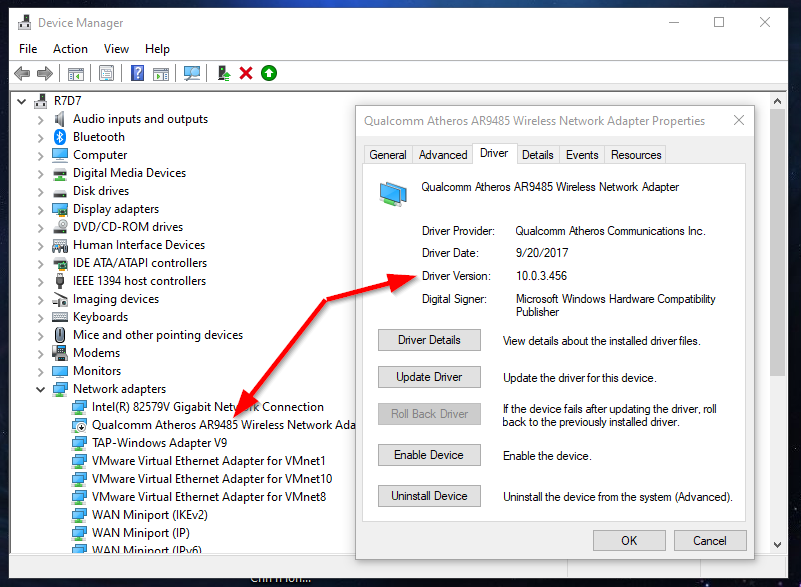
Task: Click the Mice and other pointing devices icon
Action: 60,335
